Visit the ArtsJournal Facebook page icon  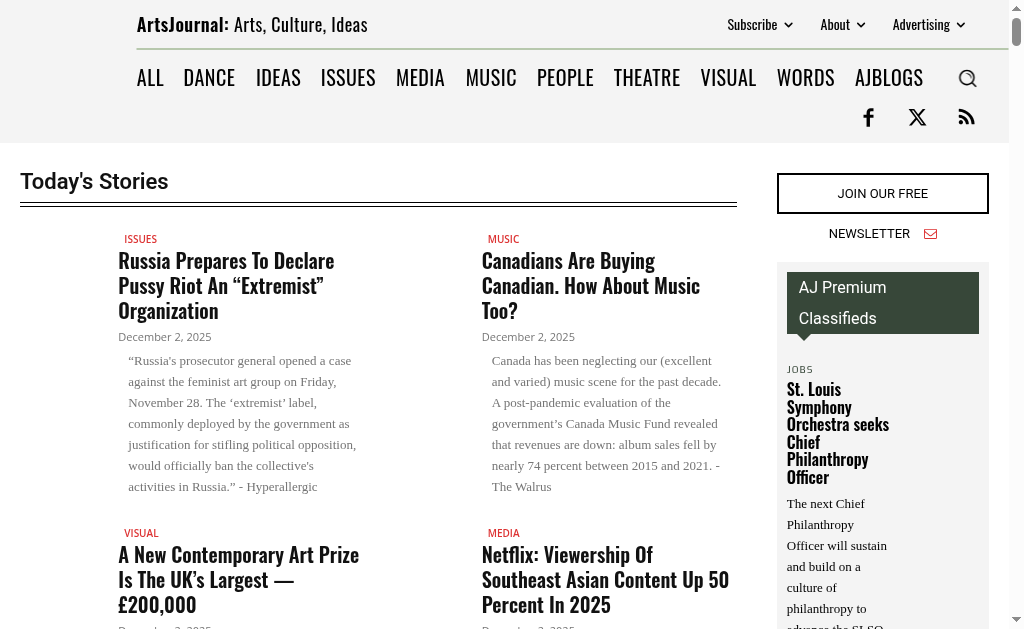(x=868, y=118)
